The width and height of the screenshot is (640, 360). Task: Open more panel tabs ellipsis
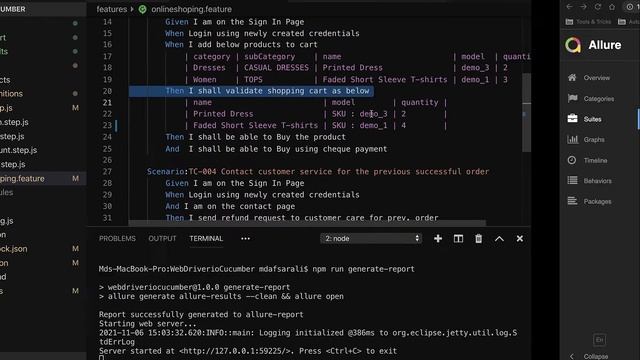pos(245,238)
